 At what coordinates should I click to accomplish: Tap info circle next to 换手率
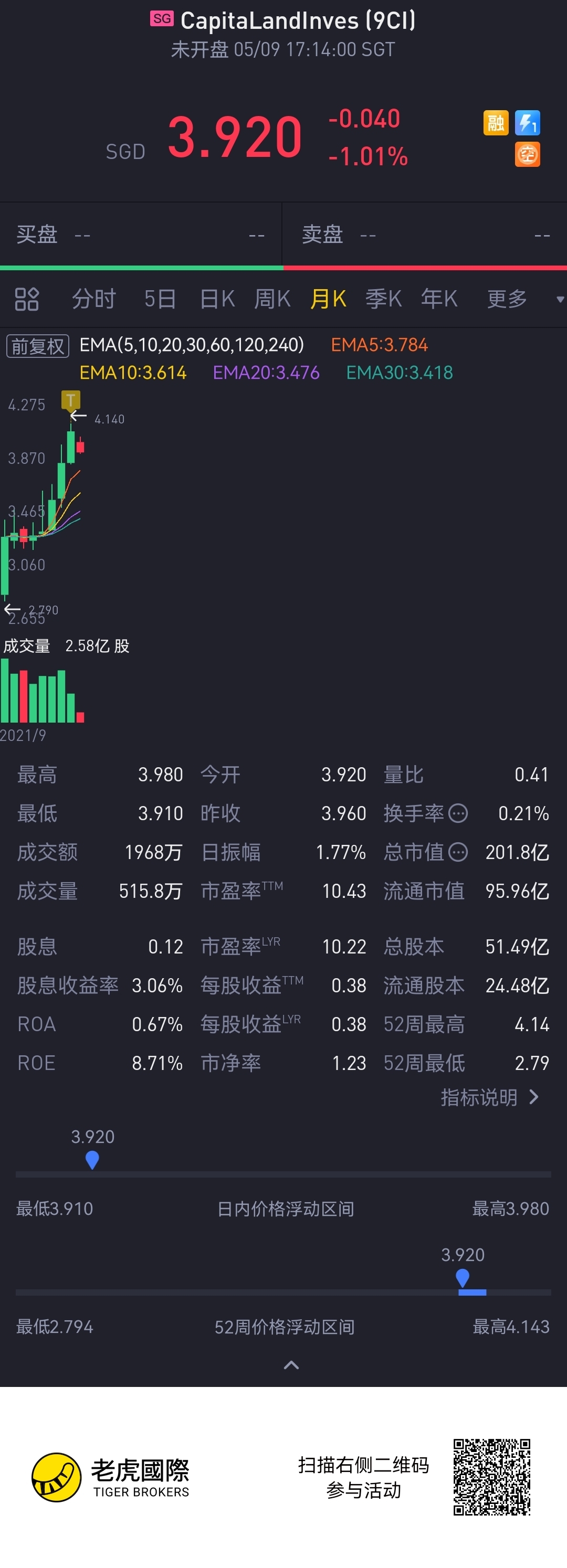458,813
